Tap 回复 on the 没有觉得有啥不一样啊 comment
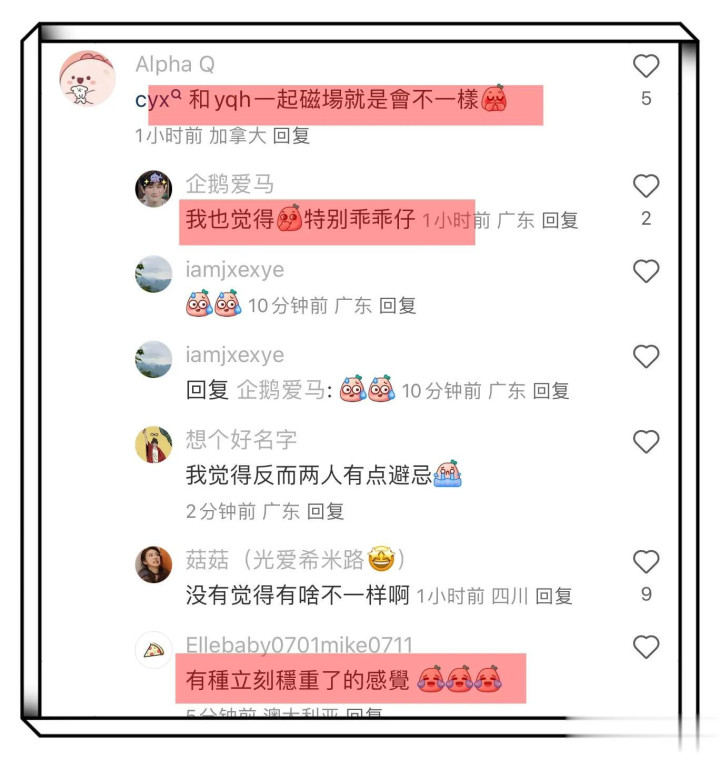720x760 pixels. click(554, 596)
